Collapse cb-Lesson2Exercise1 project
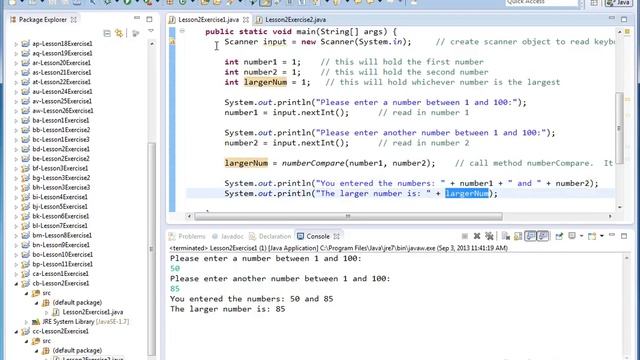 (16, 284)
